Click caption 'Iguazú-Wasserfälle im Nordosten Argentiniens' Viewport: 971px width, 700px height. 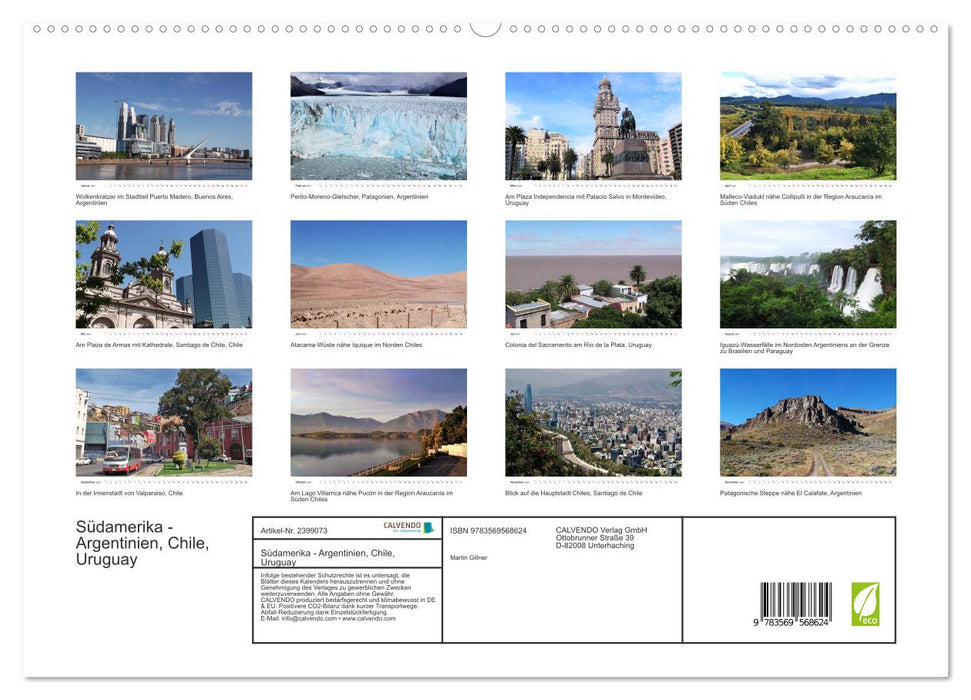(x=804, y=348)
